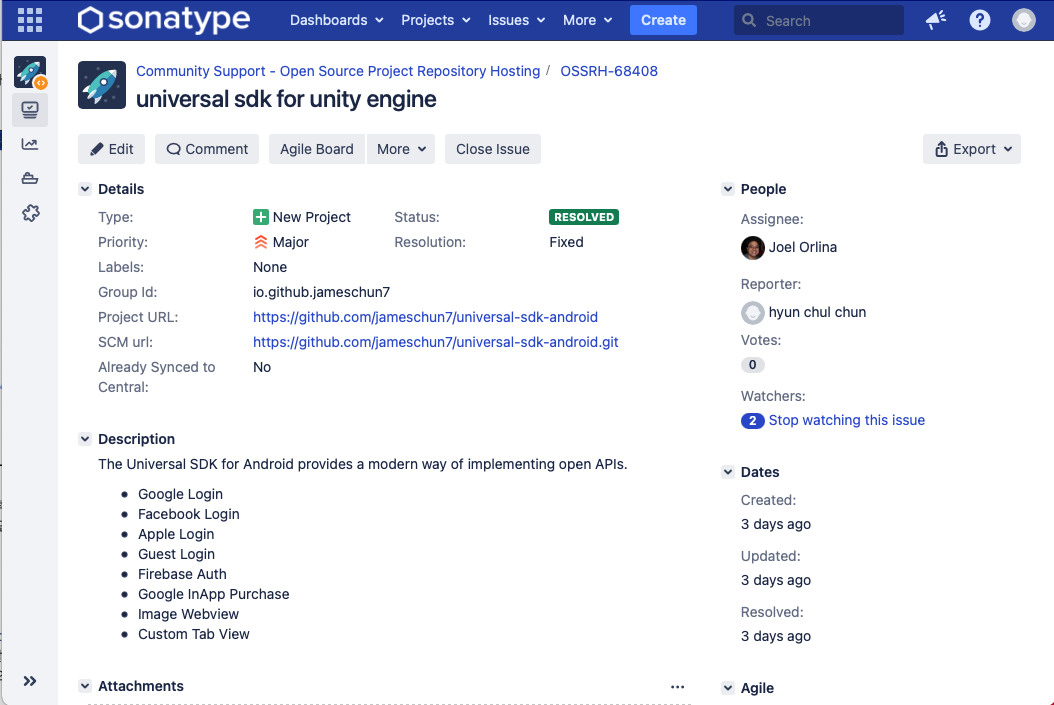1054x705 pixels.
Task: Open the Attachments options ellipsis menu
Action: tap(678, 686)
